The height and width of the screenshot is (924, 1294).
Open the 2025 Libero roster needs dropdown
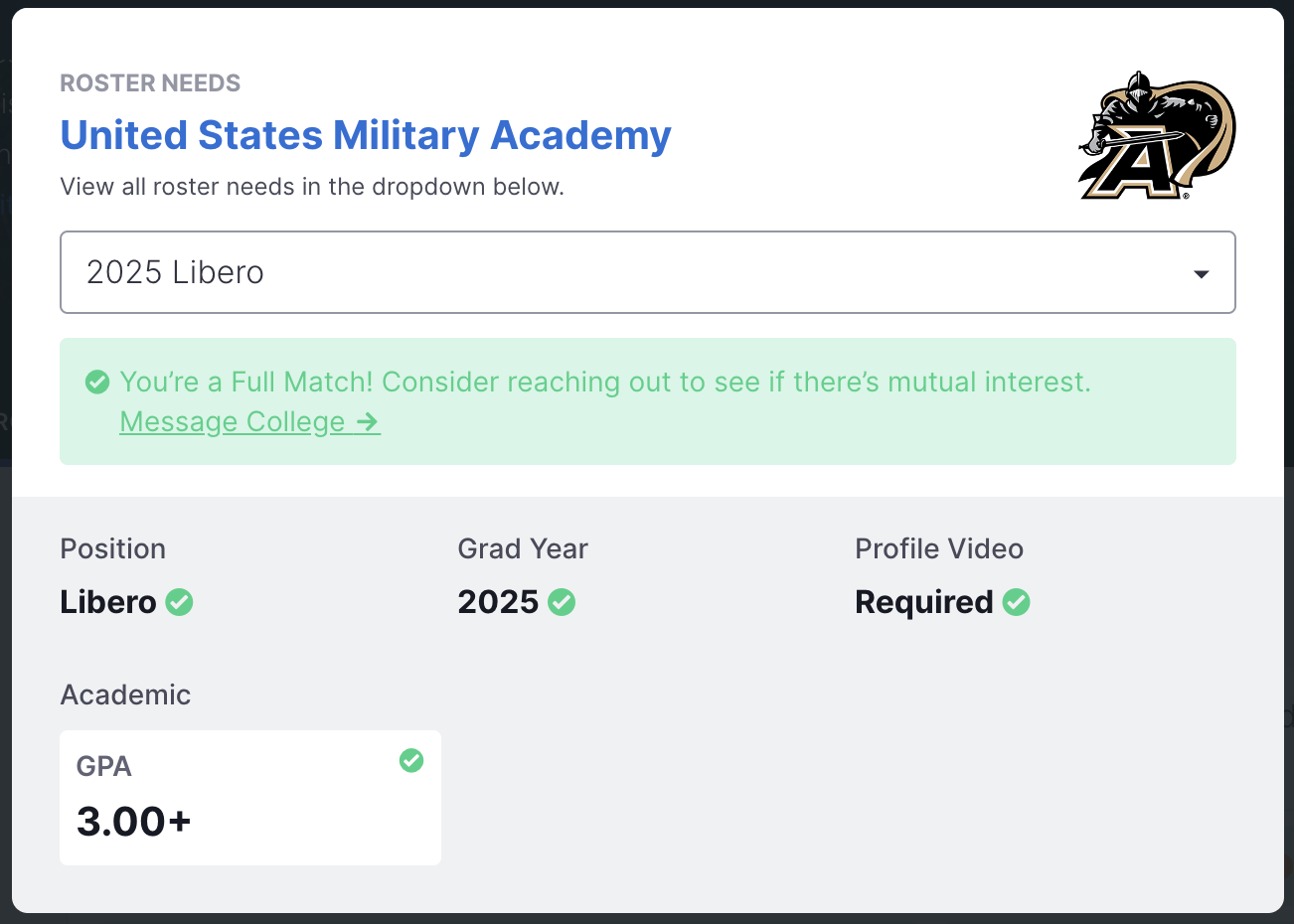tap(648, 272)
